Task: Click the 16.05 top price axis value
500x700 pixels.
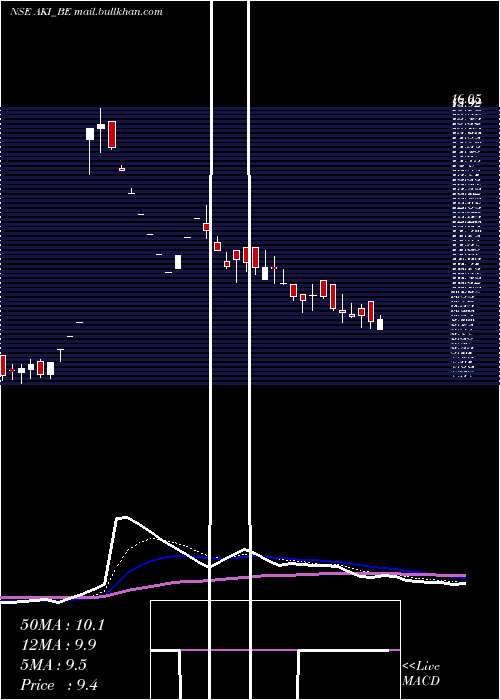Action: pyautogui.click(x=467, y=98)
